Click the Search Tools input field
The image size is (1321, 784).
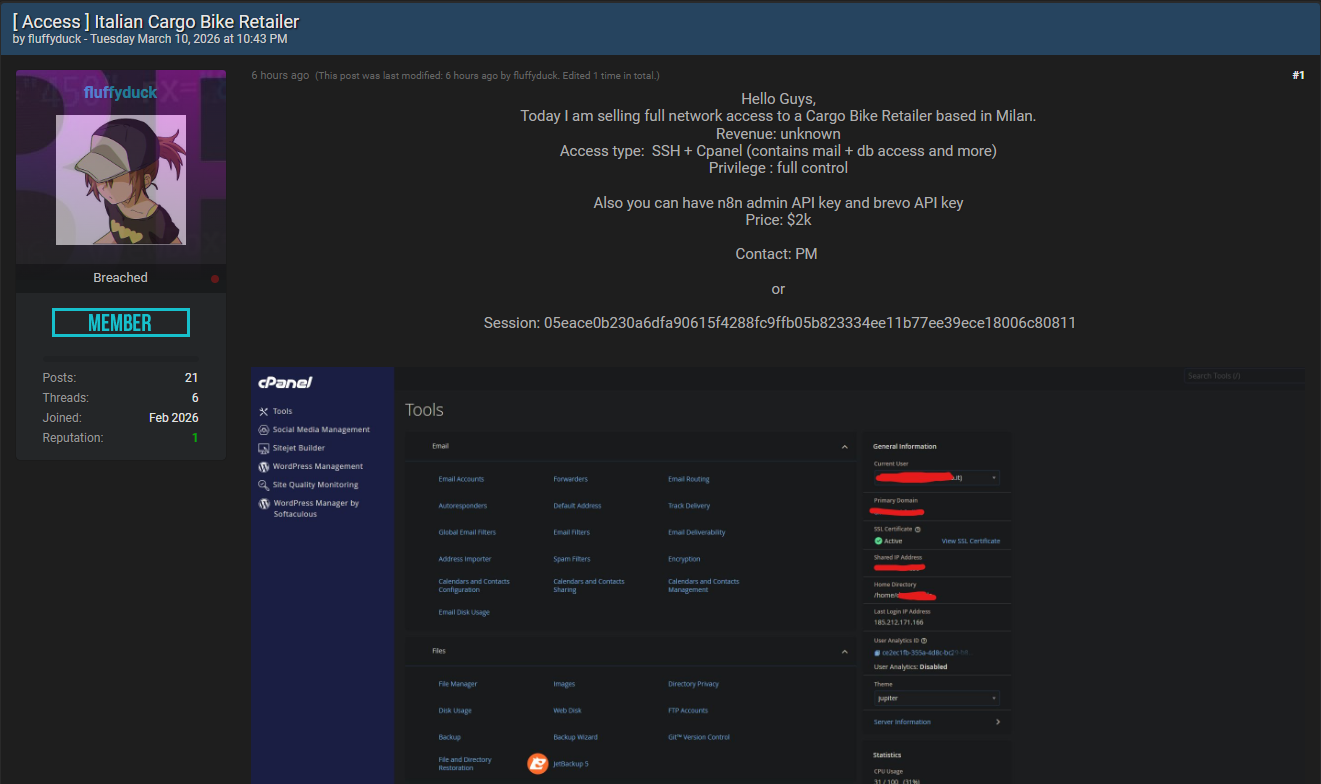point(1244,376)
